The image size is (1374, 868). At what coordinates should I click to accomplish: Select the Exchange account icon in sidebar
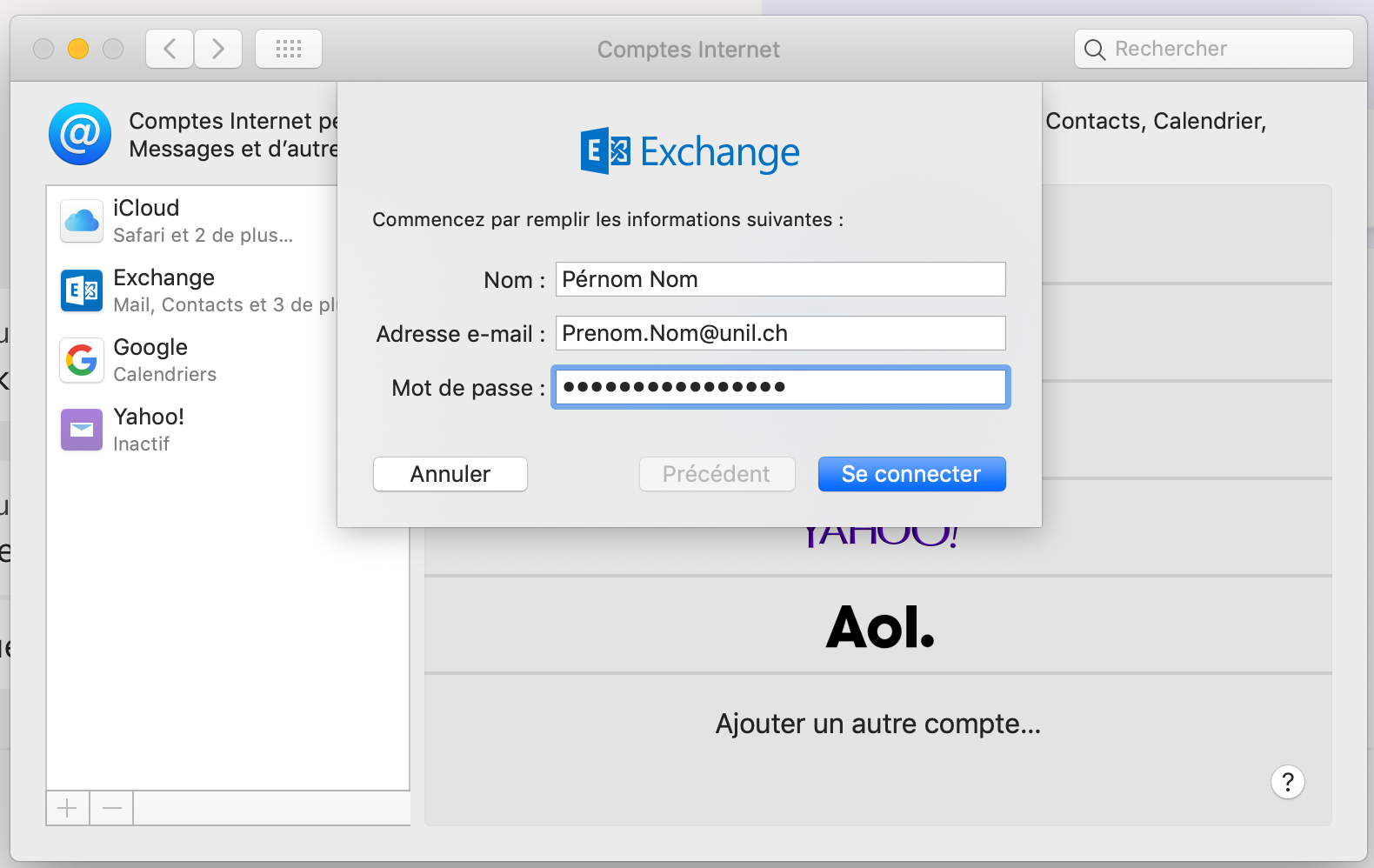point(82,290)
